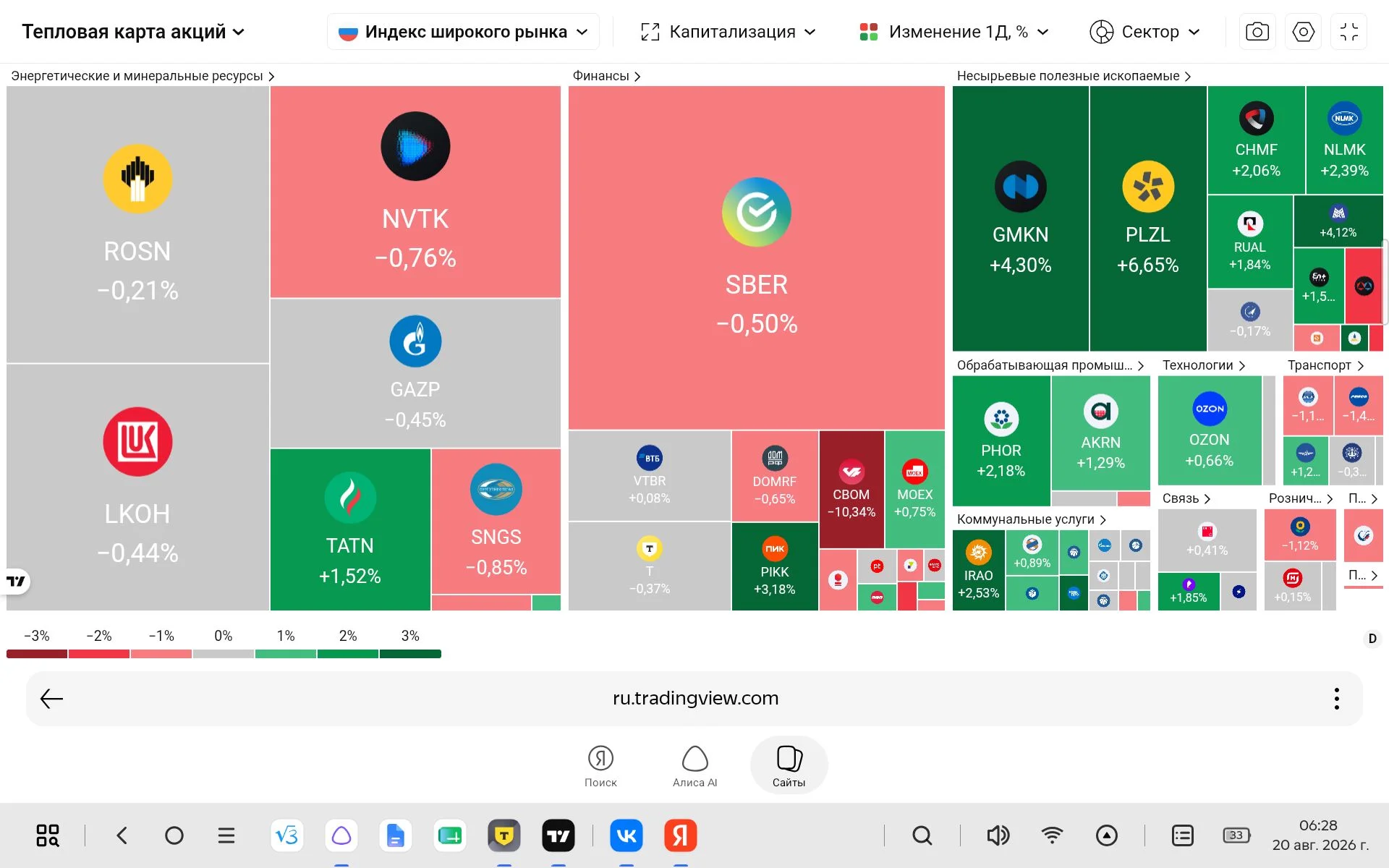Screen dimensions: 1389x868
Task: Open the PLZL Polyus tile
Action: (1148, 218)
